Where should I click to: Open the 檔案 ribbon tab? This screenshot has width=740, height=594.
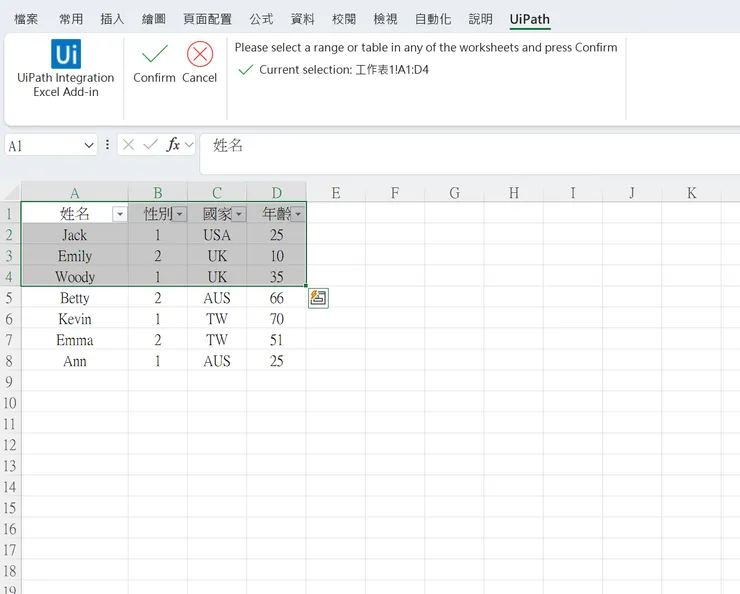pyautogui.click(x=26, y=19)
